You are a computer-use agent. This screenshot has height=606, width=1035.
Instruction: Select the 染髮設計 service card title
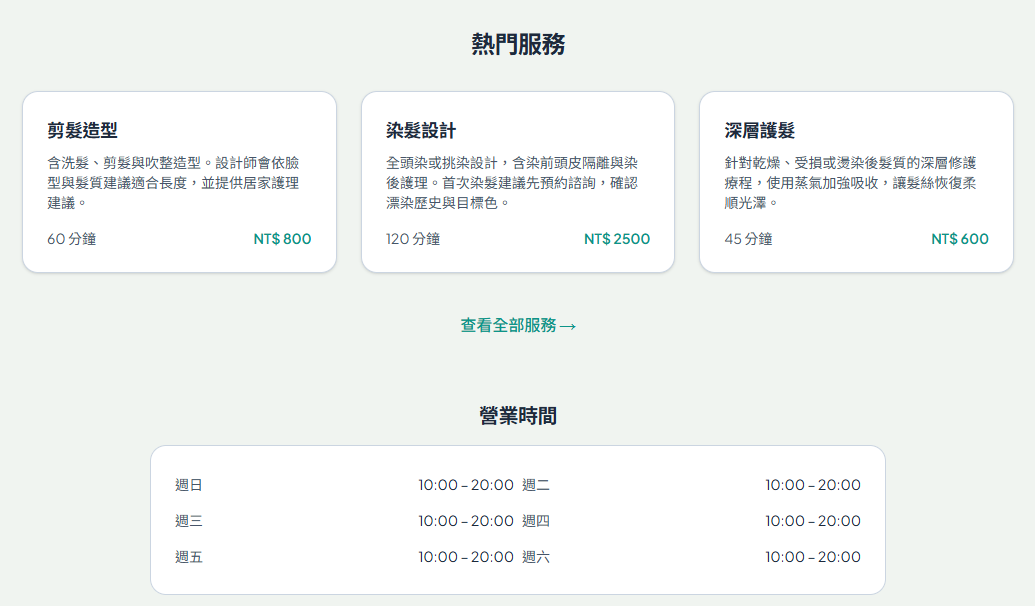coord(421,131)
